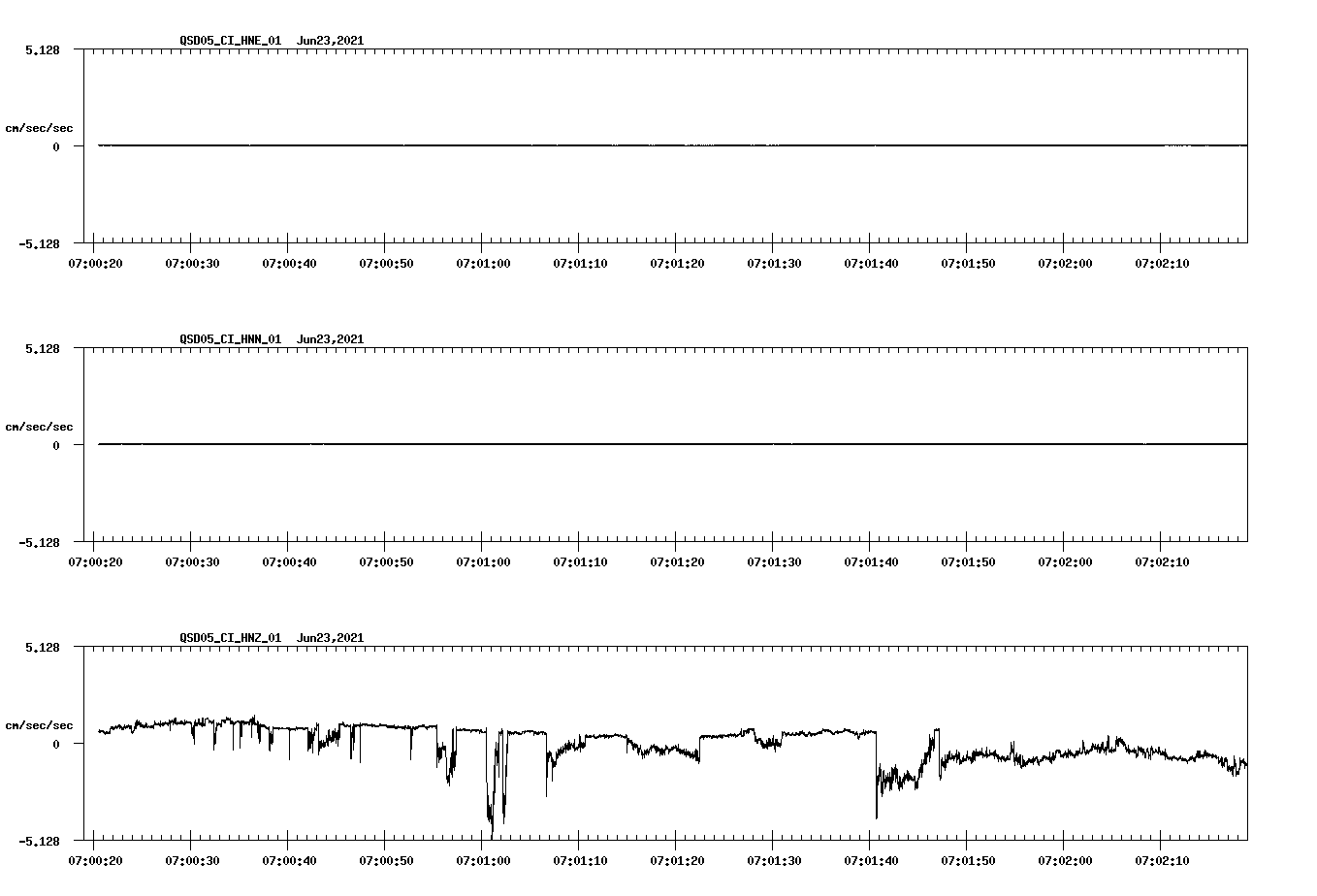Image resolution: width=1317 pixels, height=896 pixels.
Task: Click 07:02:10 on the HNN time axis
Action: pos(1162,562)
